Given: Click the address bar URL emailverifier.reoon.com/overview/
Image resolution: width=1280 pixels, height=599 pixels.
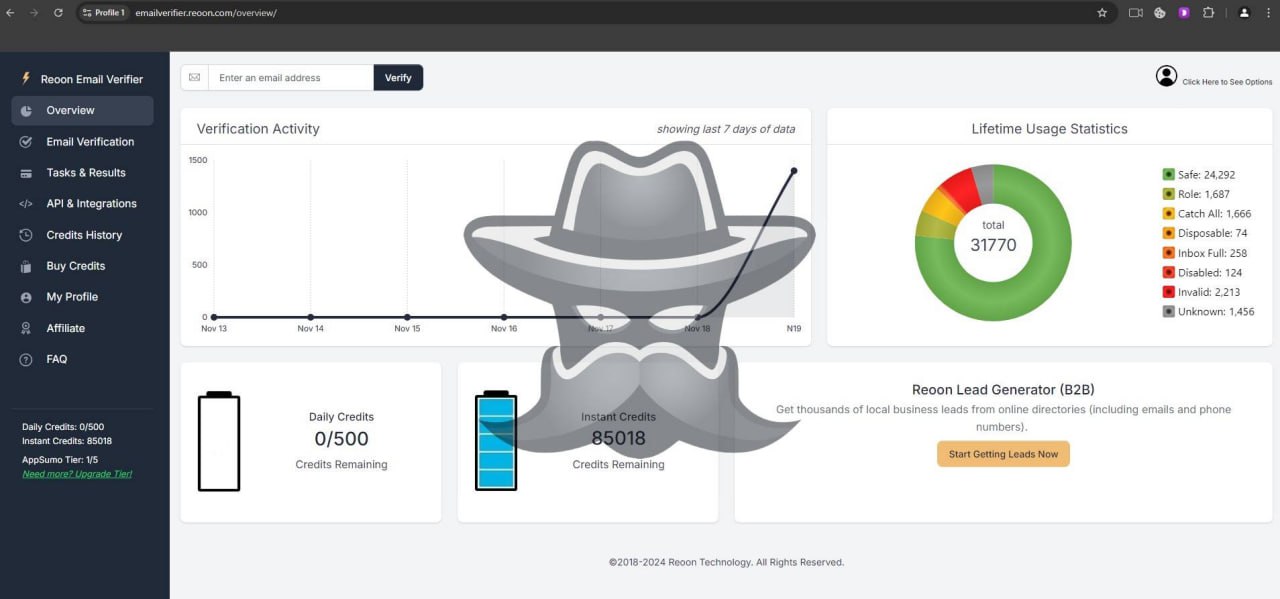Looking at the screenshot, I should pyautogui.click(x=206, y=13).
